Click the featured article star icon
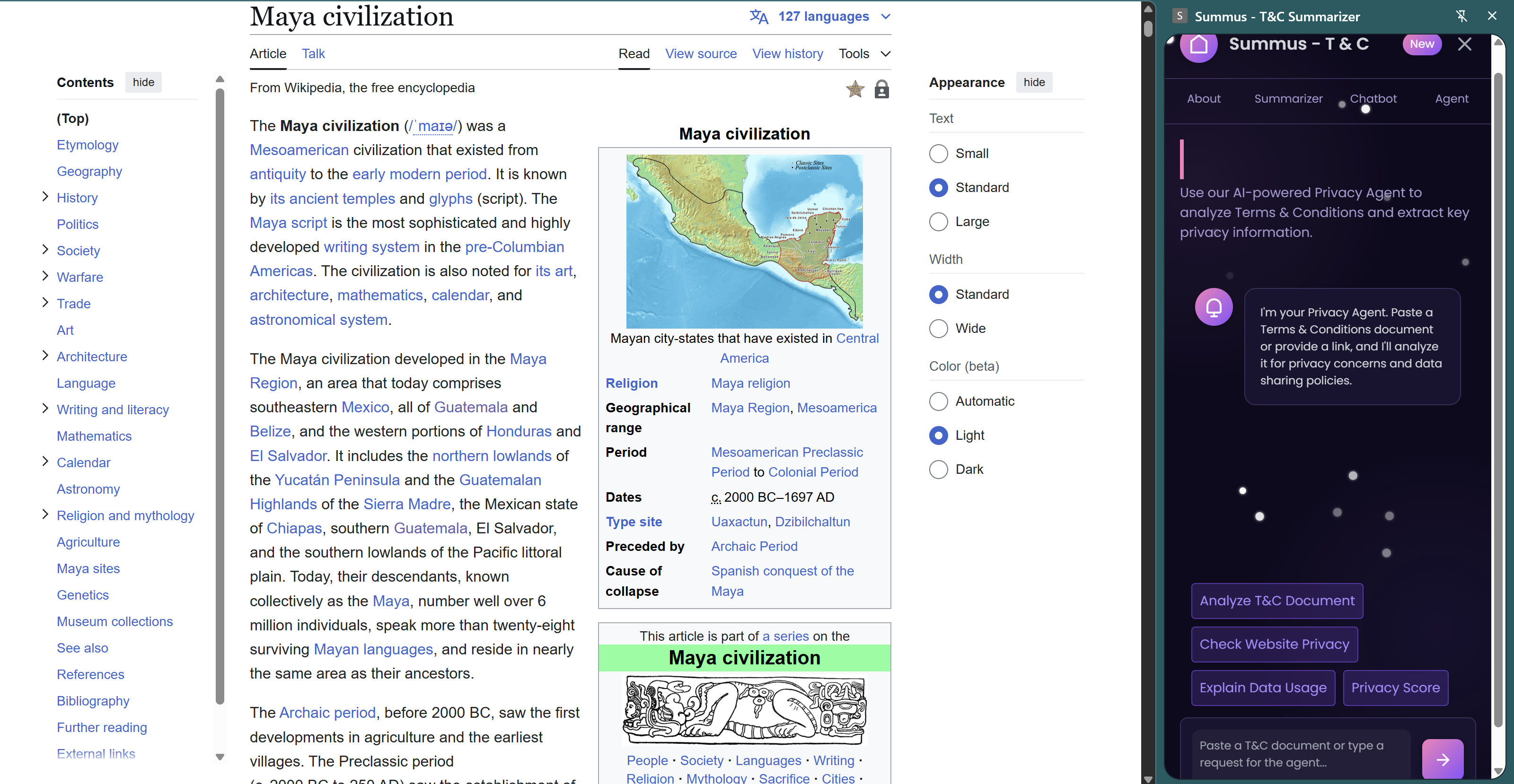This screenshot has width=1514, height=784. point(854,89)
